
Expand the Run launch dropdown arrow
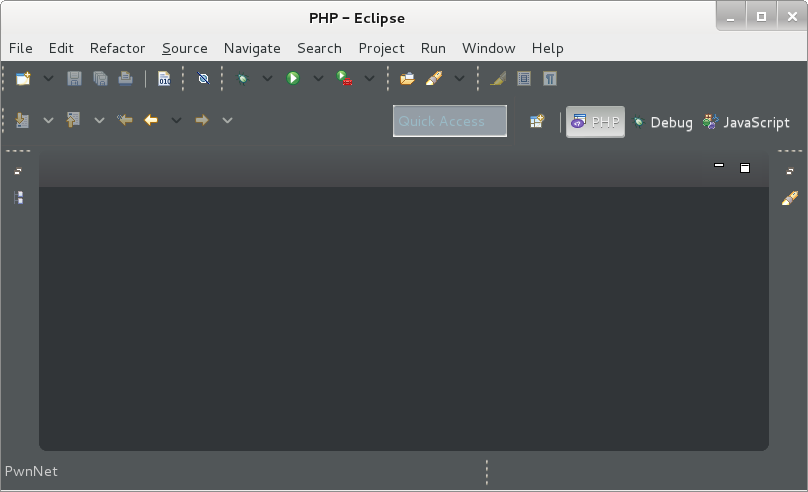(318, 78)
